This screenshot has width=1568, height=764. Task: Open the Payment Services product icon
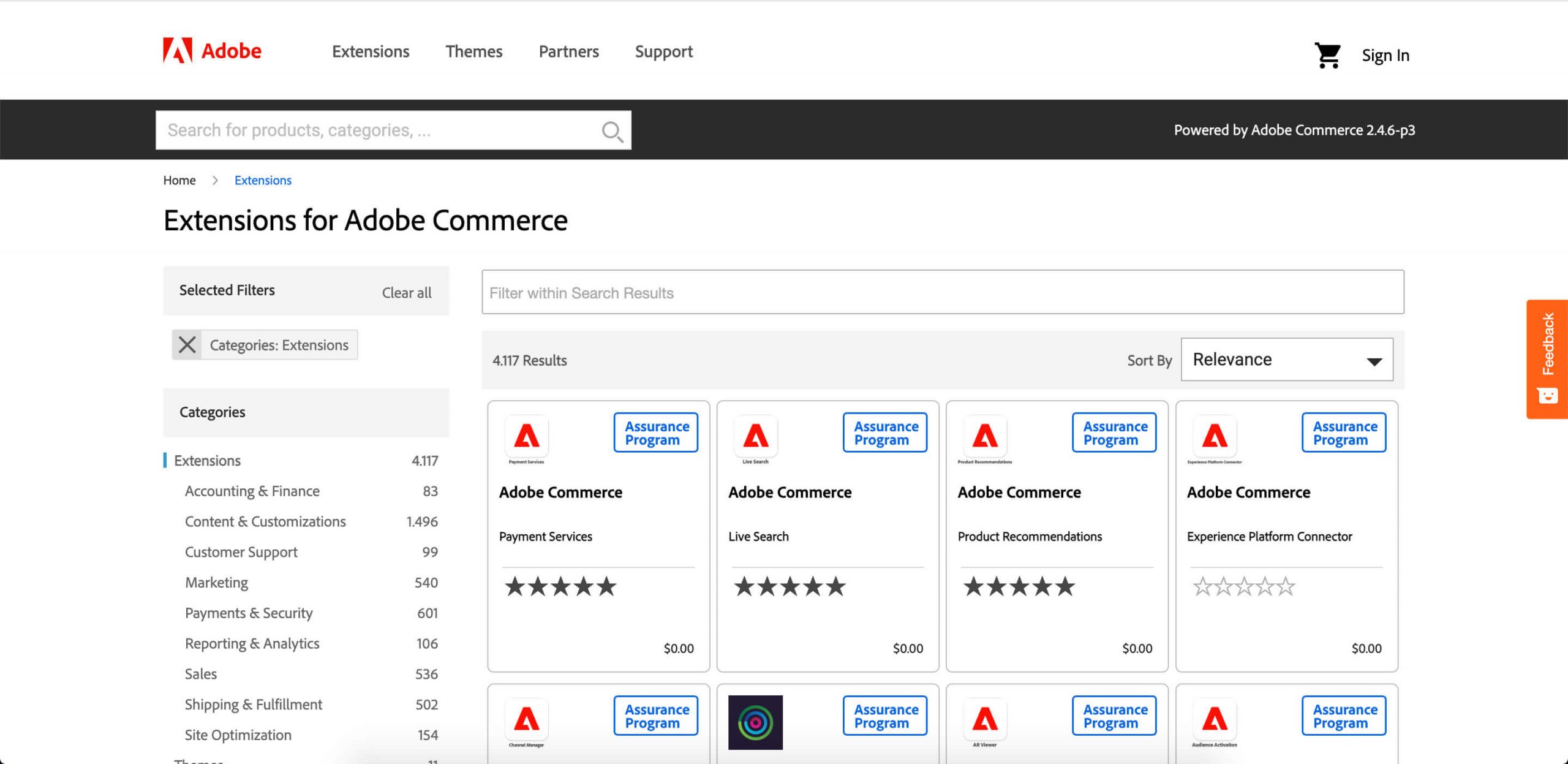coord(526,437)
